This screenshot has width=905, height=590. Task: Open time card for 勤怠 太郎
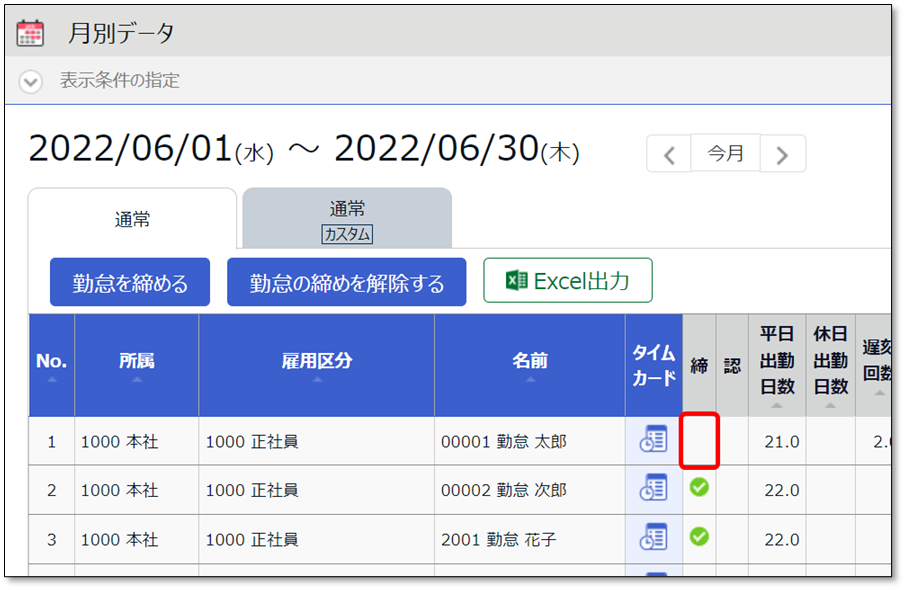(653, 440)
